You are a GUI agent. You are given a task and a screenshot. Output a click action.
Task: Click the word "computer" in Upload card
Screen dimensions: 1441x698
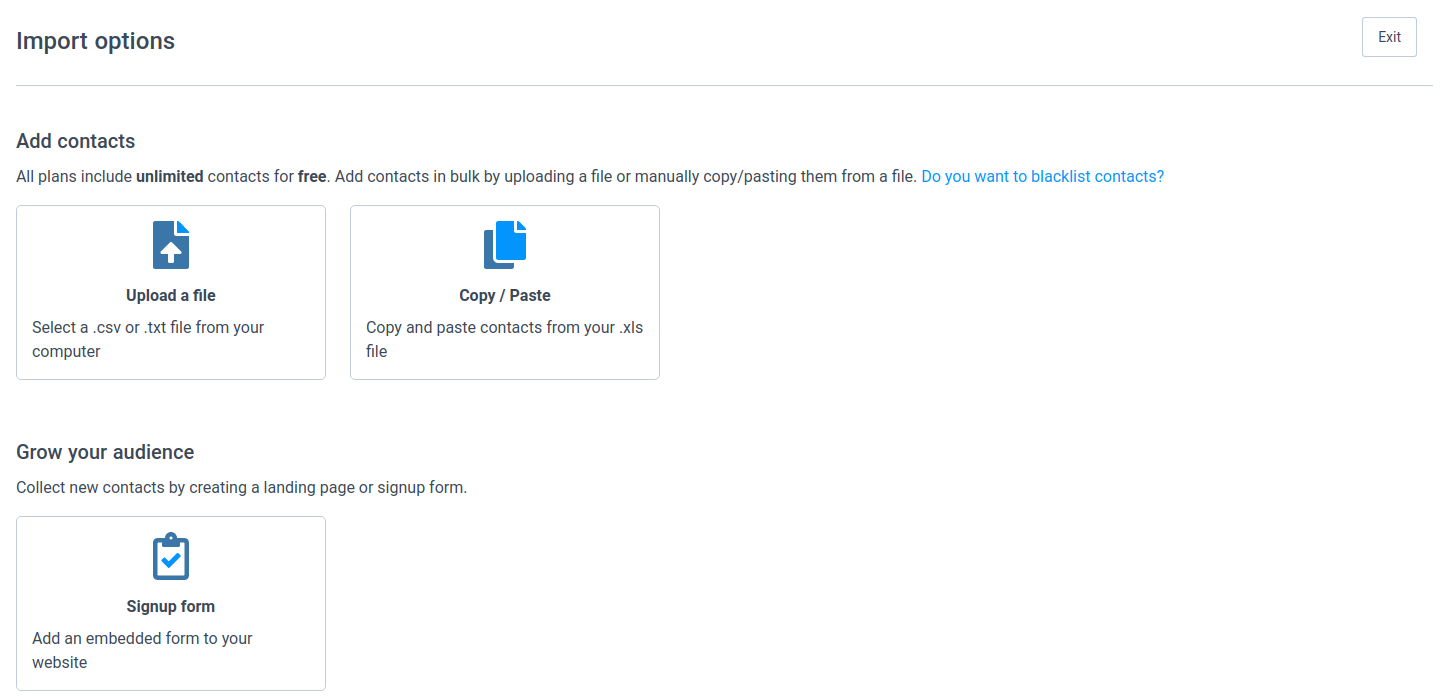coord(66,351)
